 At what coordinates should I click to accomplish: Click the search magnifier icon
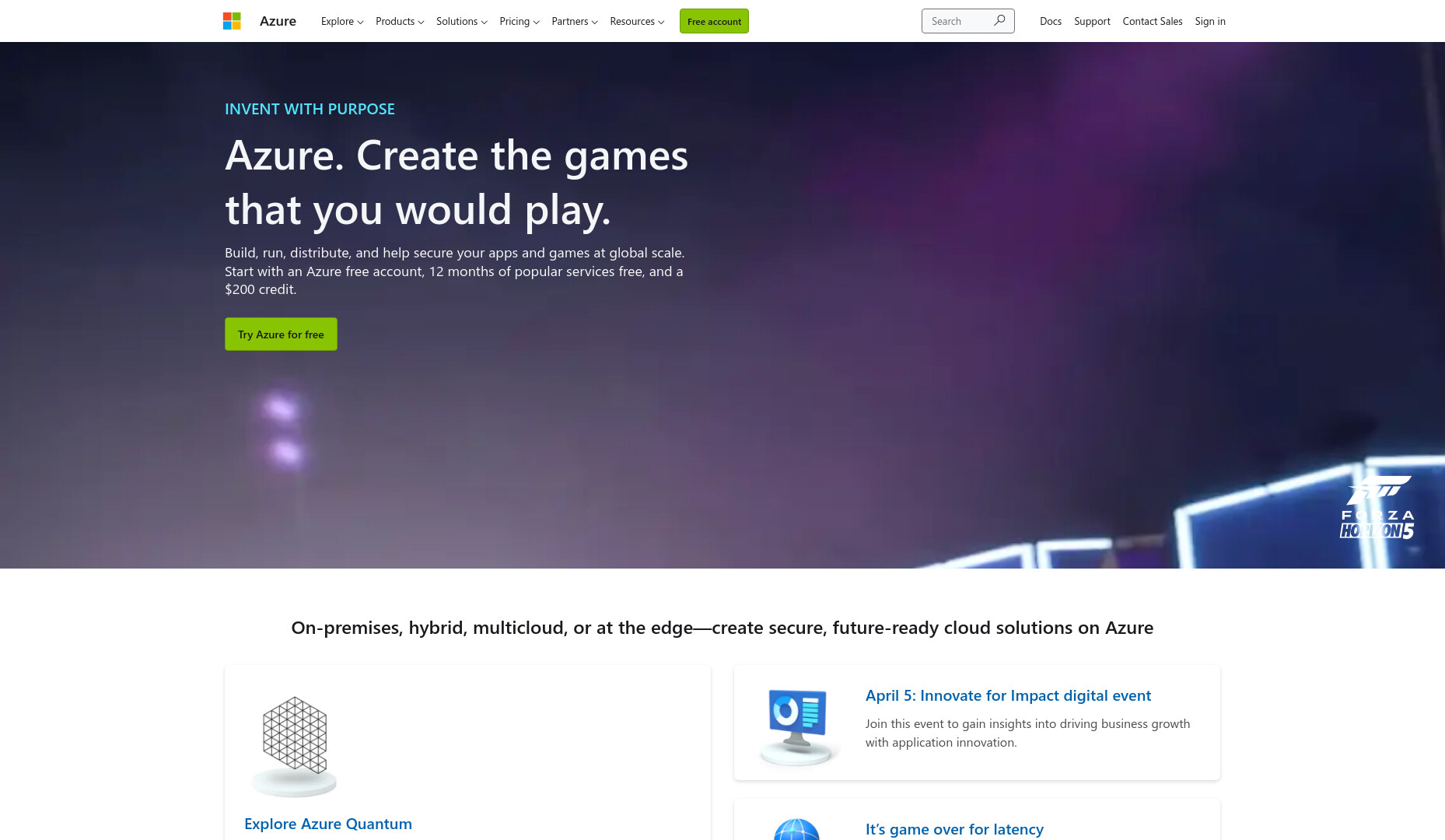(999, 20)
